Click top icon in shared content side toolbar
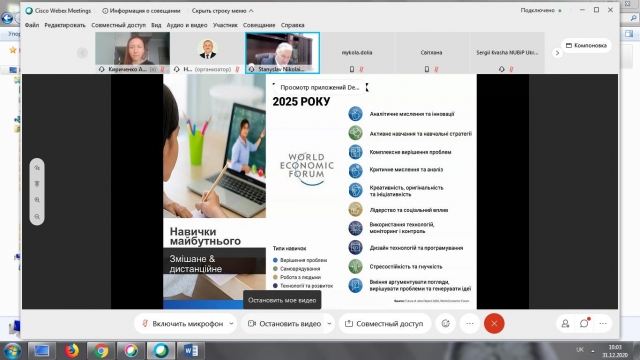This screenshot has width=640, height=360. click(x=37, y=167)
